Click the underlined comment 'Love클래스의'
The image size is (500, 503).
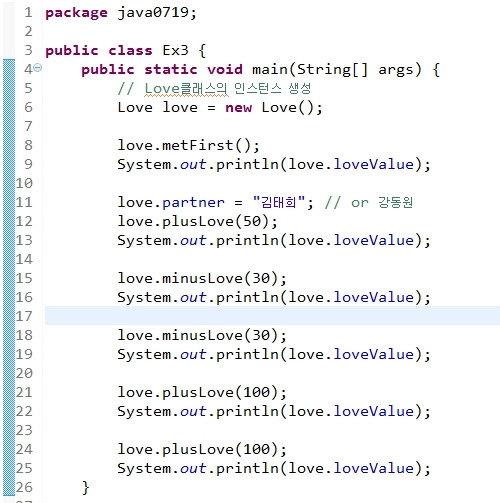[186, 89]
